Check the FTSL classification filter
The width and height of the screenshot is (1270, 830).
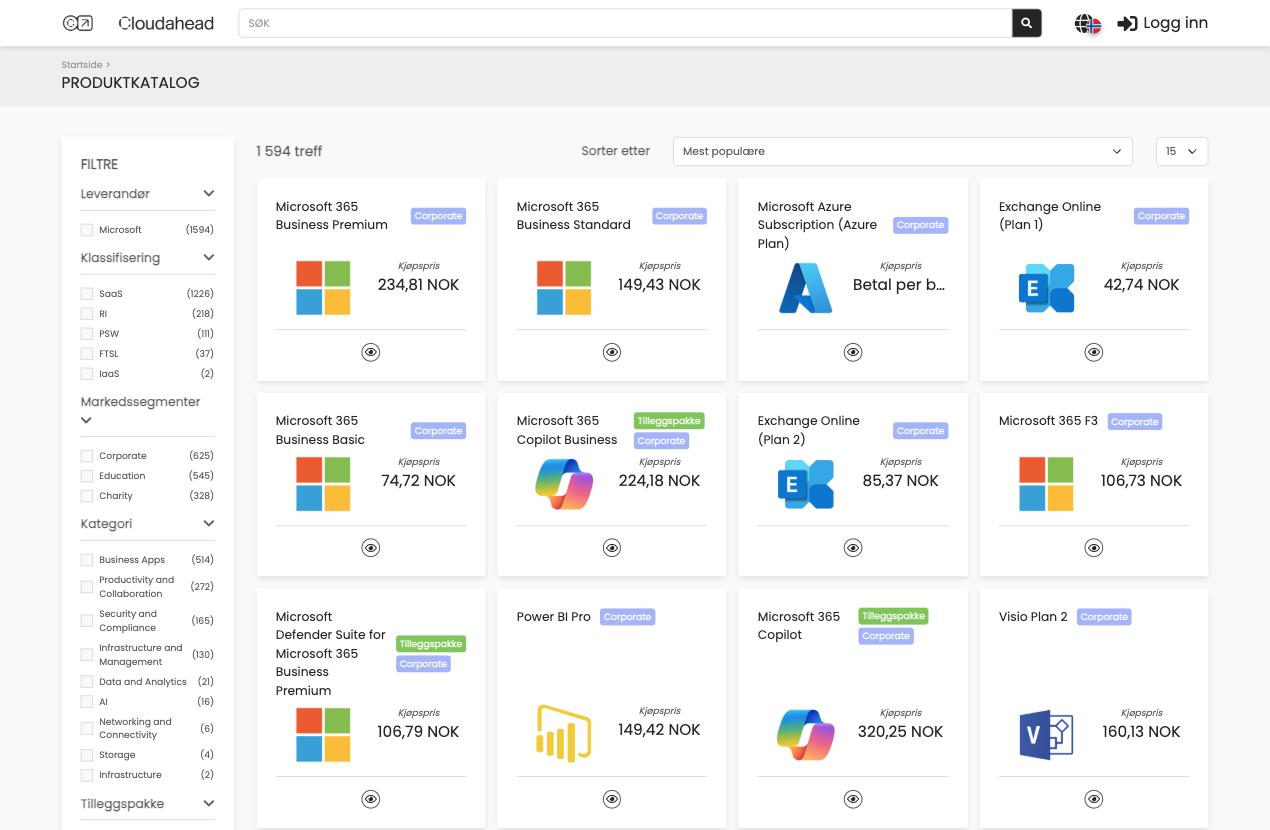(87, 354)
